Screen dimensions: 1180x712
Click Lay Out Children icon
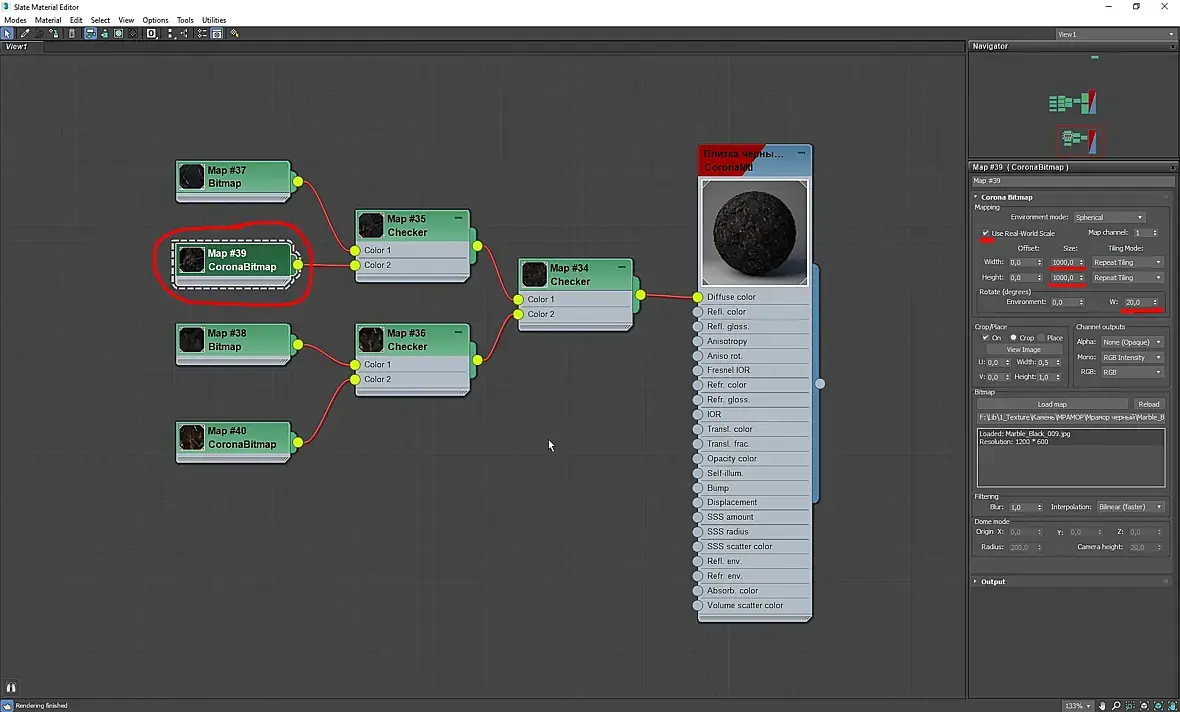[x=184, y=33]
